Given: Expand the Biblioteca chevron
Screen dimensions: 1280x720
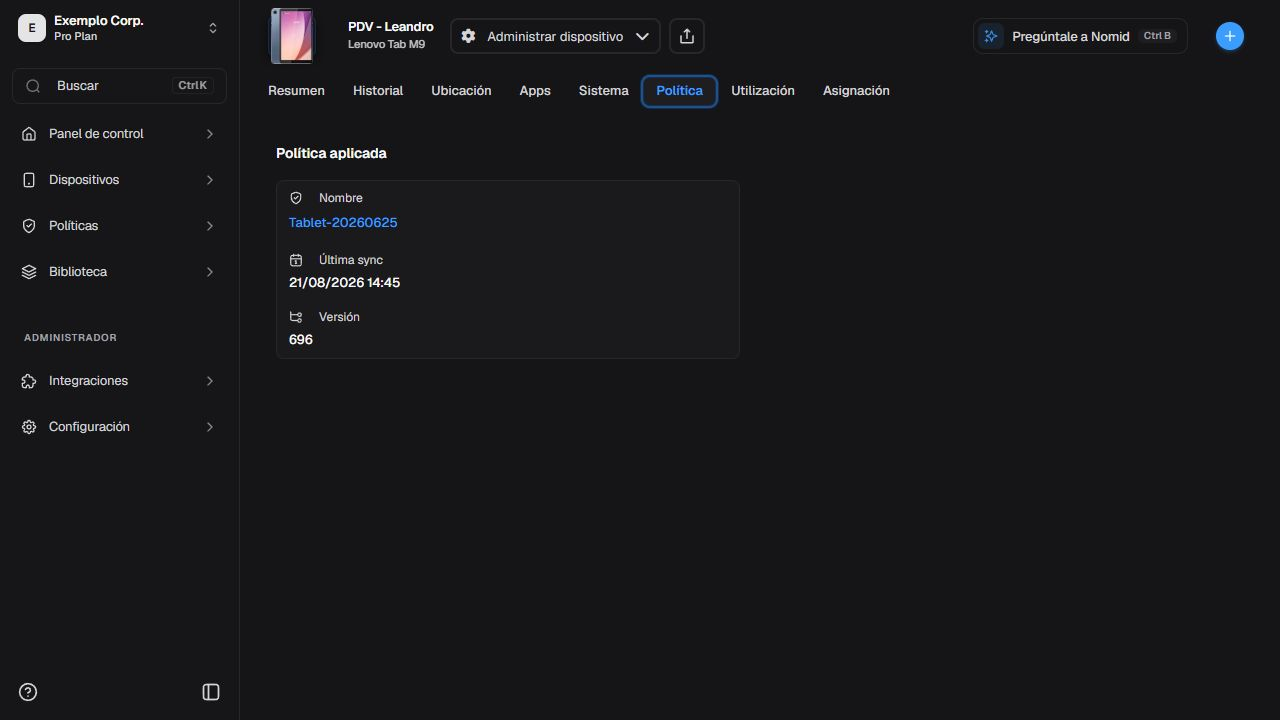Looking at the screenshot, I should point(210,272).
